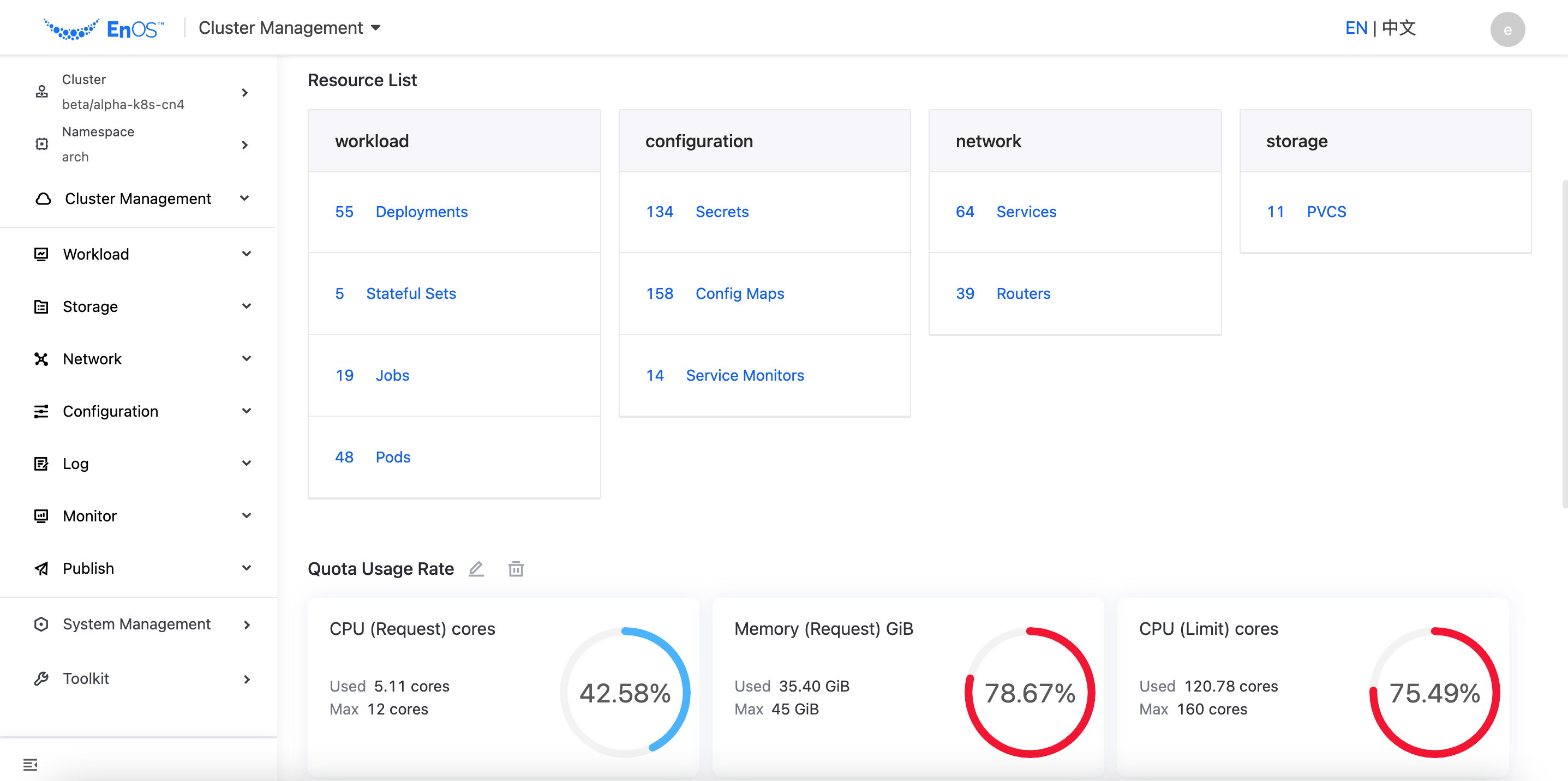This screenshot has height=781, width=1568.
Task: Switch language to EN
Action: click(1356, 28)
